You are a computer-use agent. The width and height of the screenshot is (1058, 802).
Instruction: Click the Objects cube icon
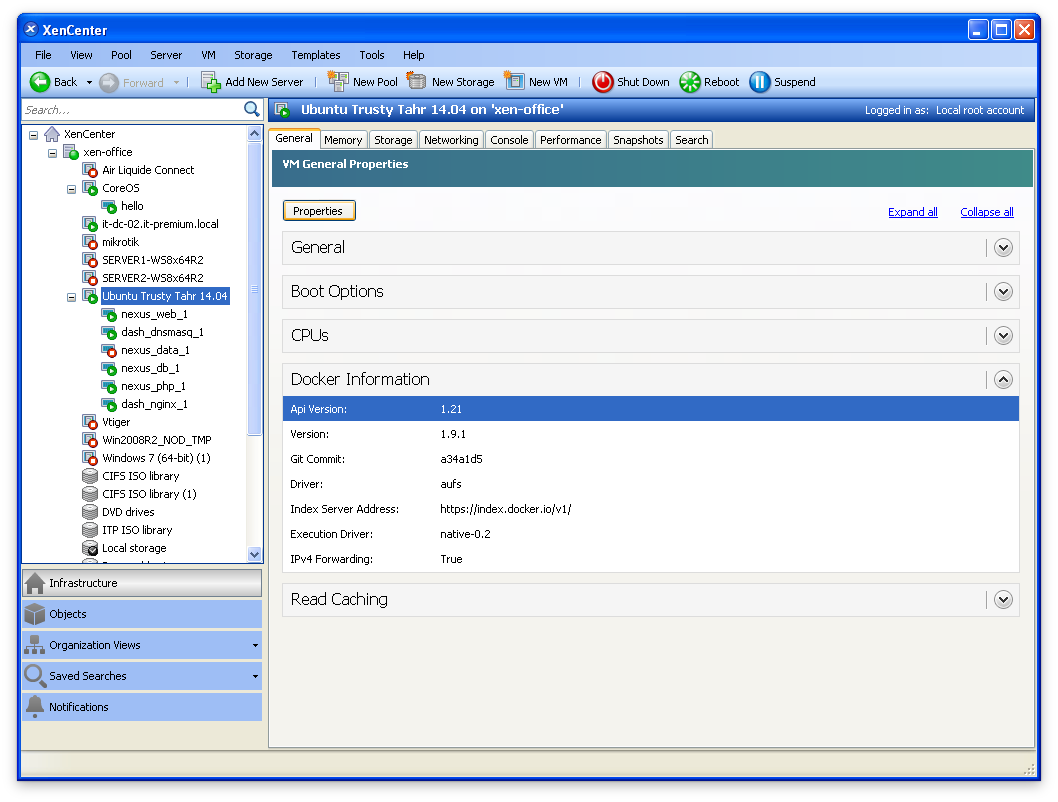35,614
